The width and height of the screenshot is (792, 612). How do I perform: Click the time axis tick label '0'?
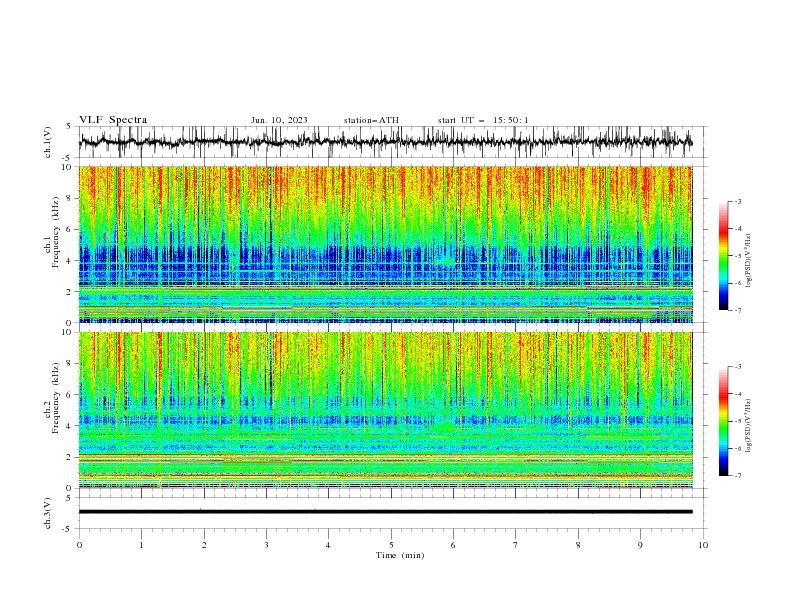[79, 545]
